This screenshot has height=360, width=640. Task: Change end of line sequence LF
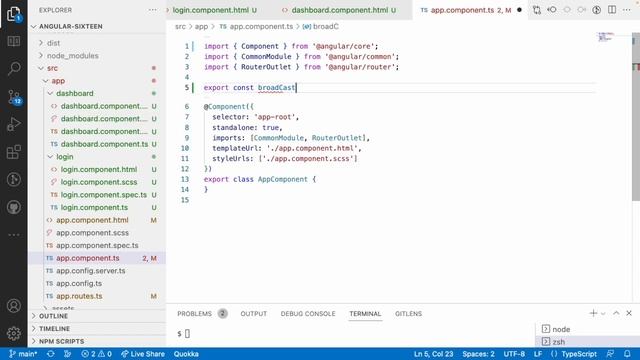[538, 354]
